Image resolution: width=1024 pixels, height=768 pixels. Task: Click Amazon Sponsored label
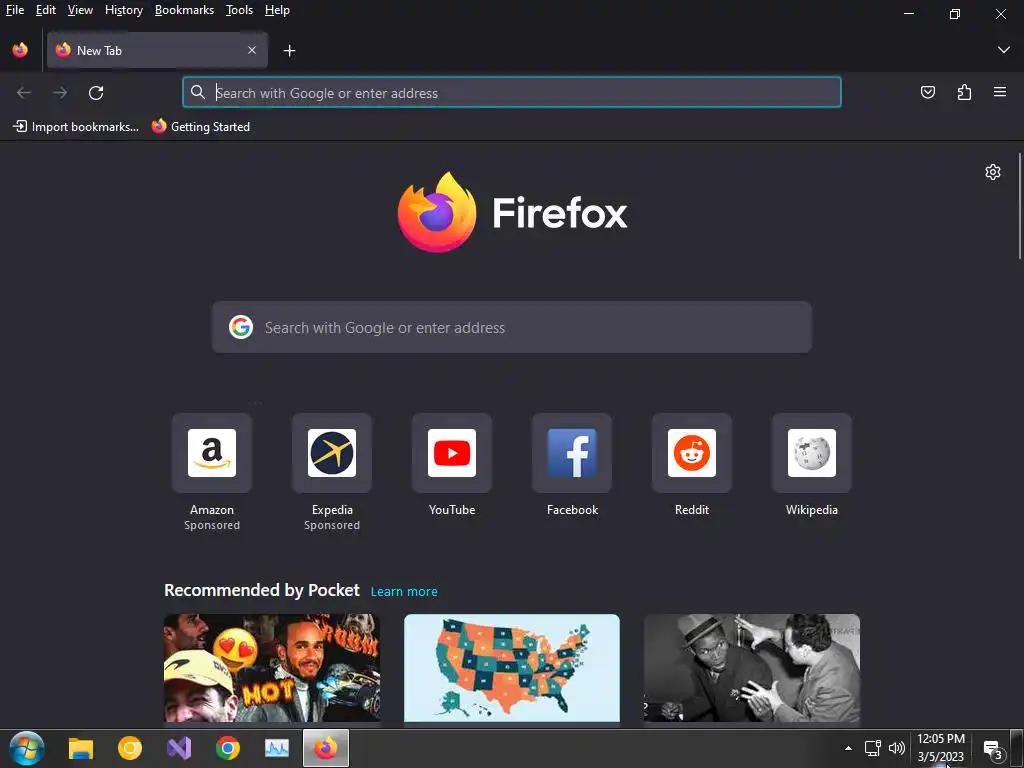point(212,525)
